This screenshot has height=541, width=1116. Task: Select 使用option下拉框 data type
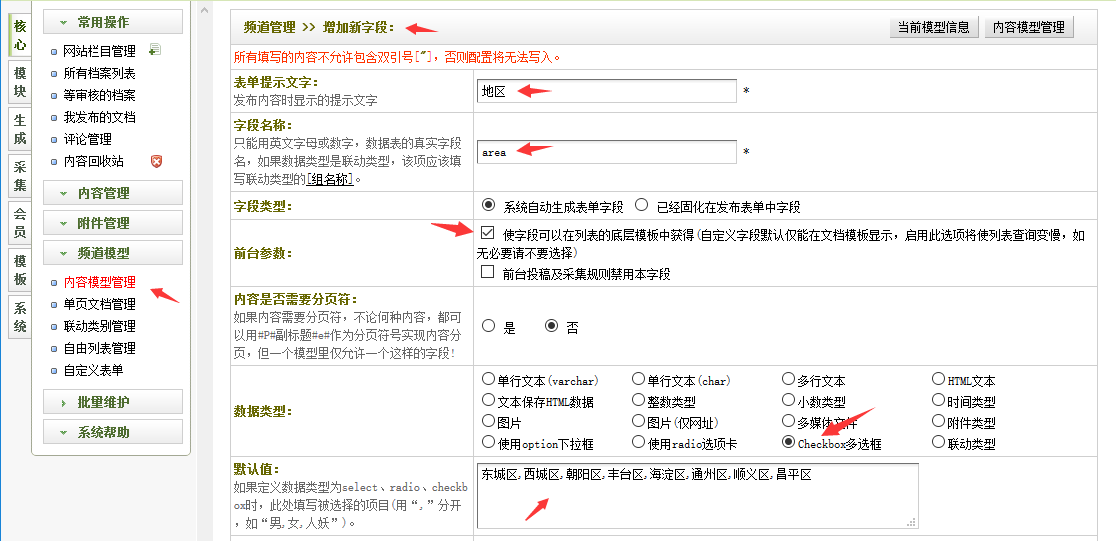tap(488, 442)
